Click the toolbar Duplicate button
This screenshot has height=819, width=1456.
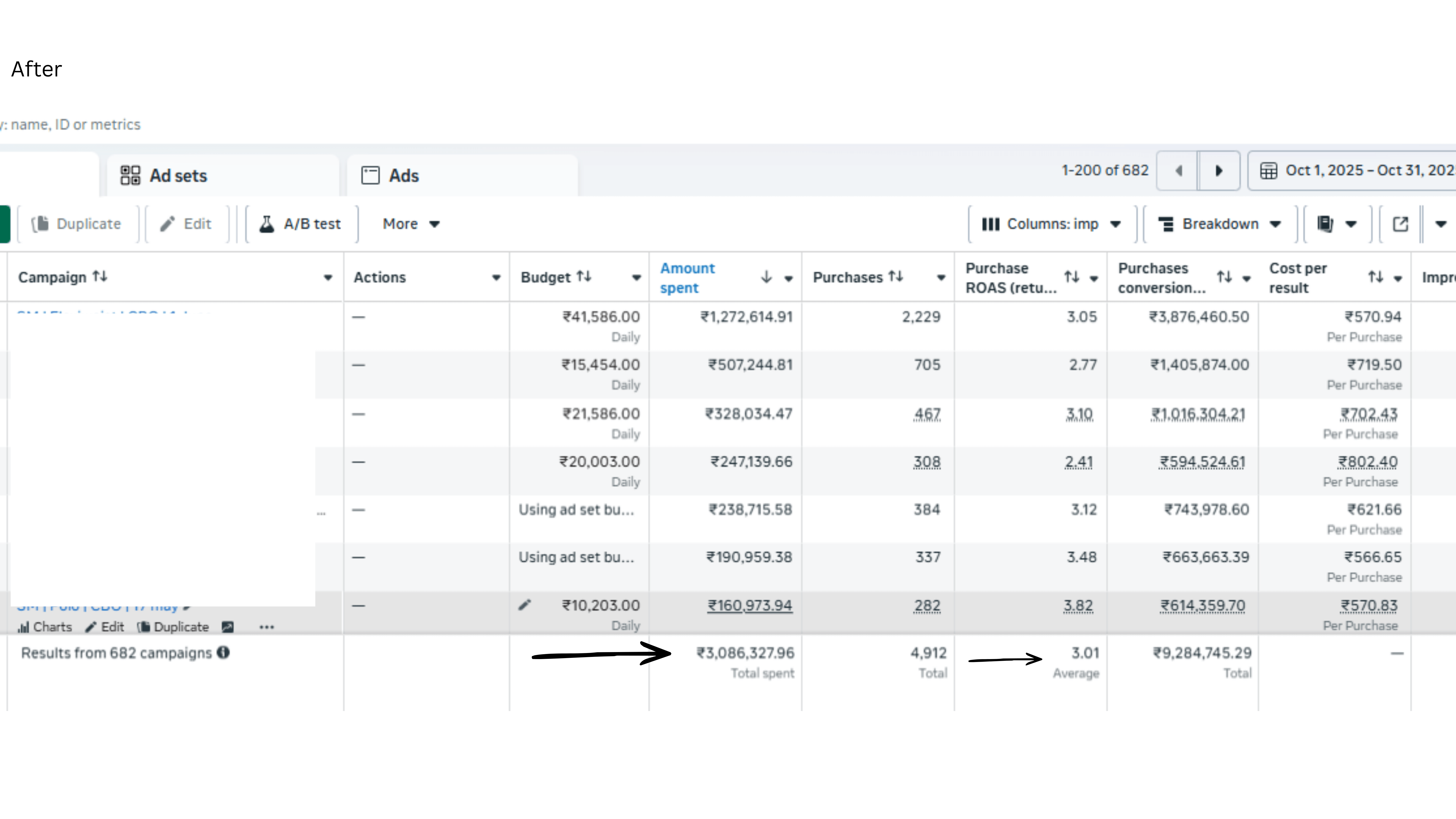77,224
